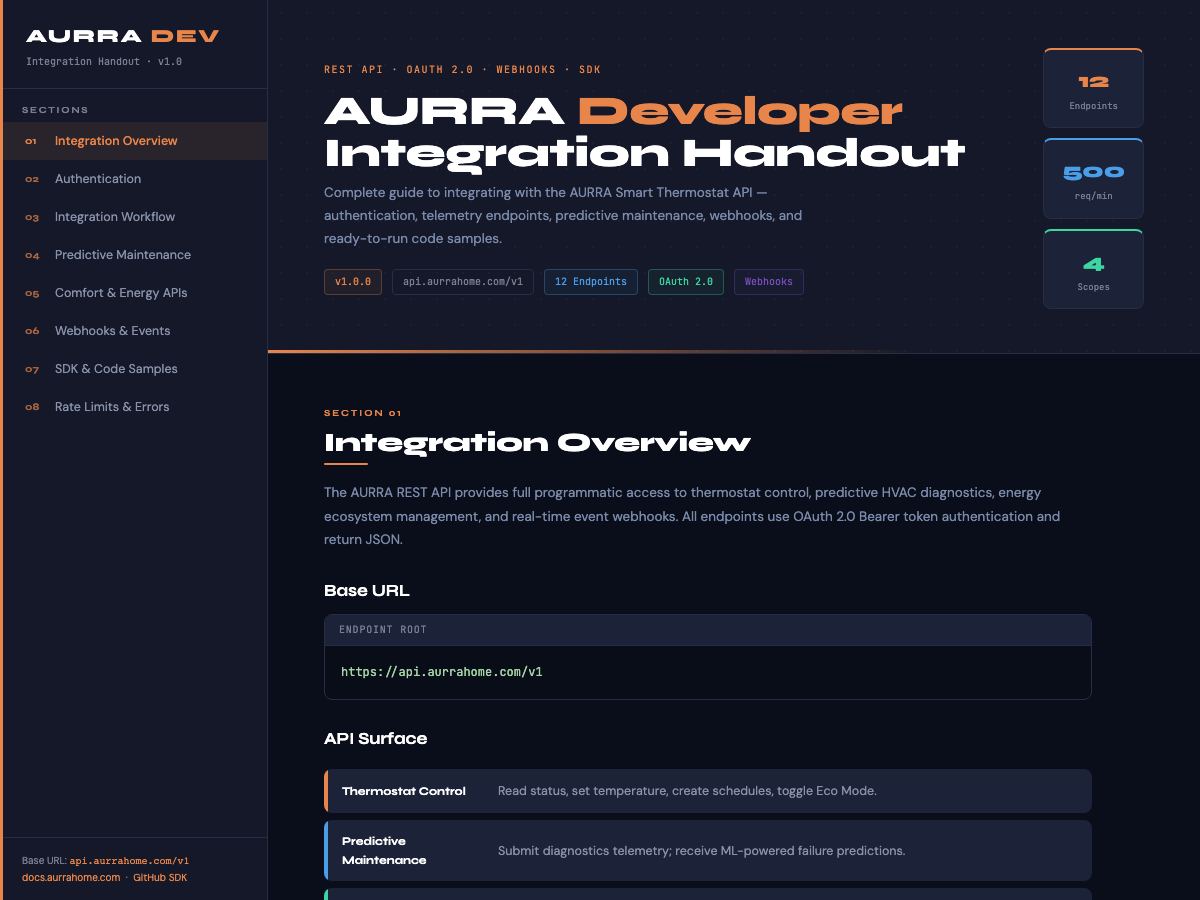
Task: Click the OAuth 2.0 green badge
Action: click(x=686, y=282)
